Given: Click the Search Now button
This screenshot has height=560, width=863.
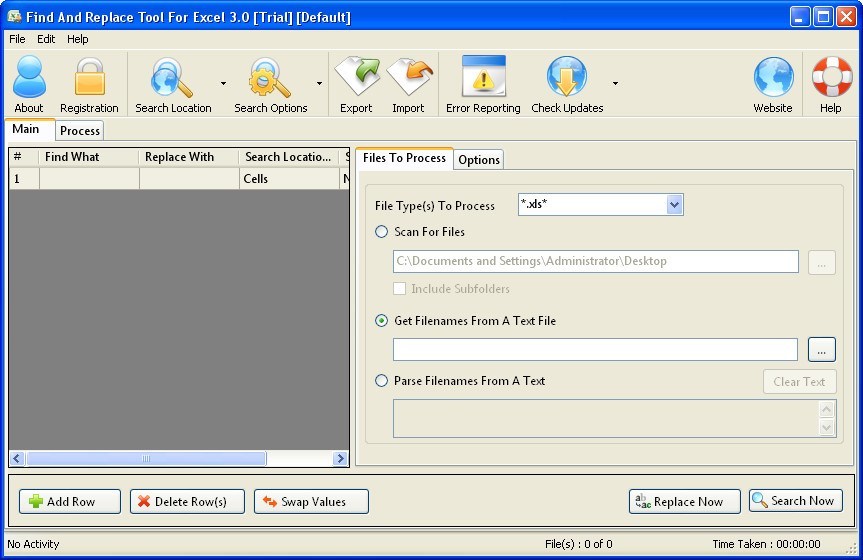Looking at the screenshot, I should pos(796,501).
